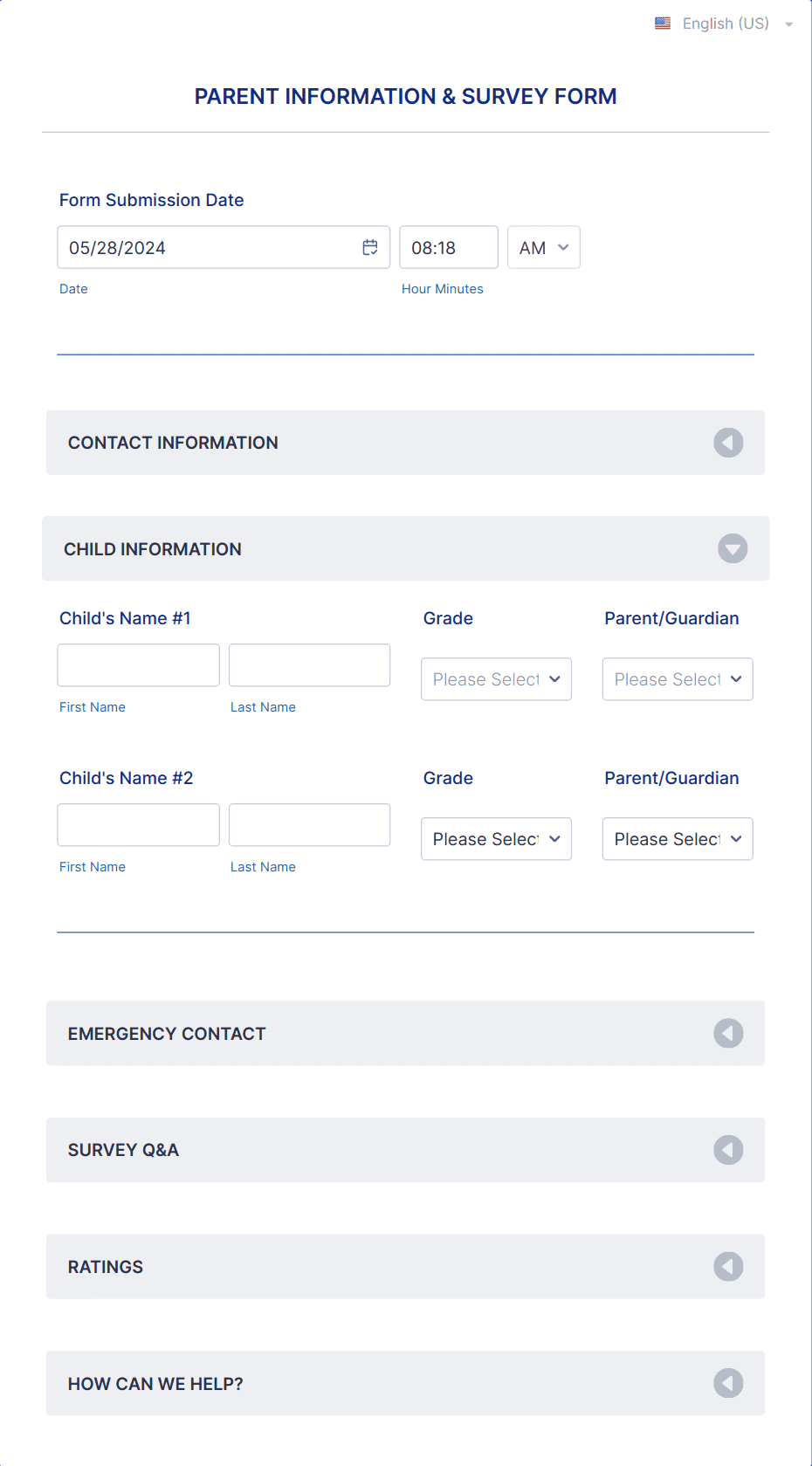The height and width of the screenshot is (1466, 812).
Task: Expand the EMERGENCY CONTACT arrow icon
Action: click(728, 1033)
